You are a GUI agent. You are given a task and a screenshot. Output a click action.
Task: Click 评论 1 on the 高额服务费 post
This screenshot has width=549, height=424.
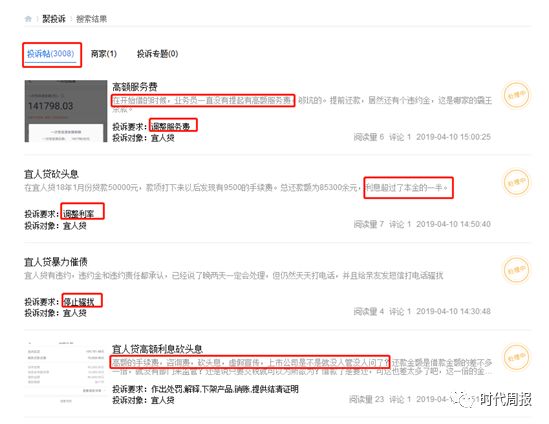coord(400,137)
